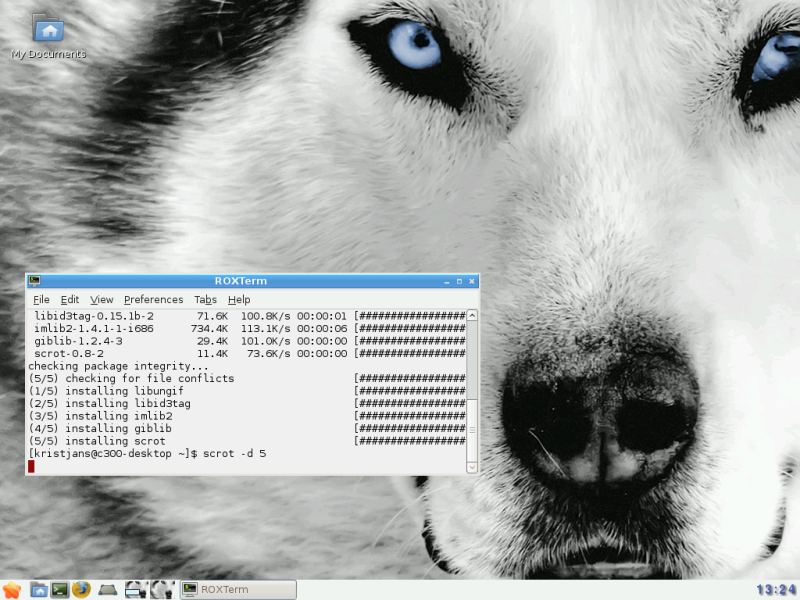Click the terminal scrollbar up arrow
The image size is (800, 600).
point(472,315)
